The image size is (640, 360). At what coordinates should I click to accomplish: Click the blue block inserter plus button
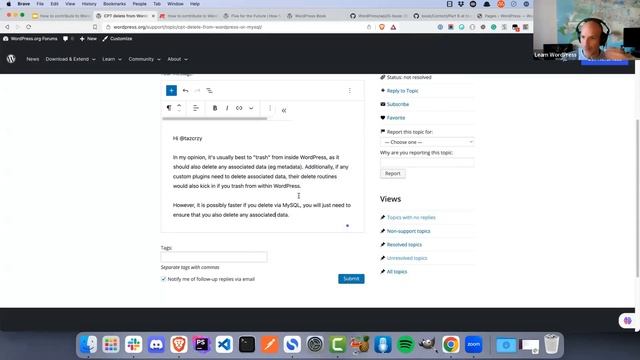(x=171, y=91)
